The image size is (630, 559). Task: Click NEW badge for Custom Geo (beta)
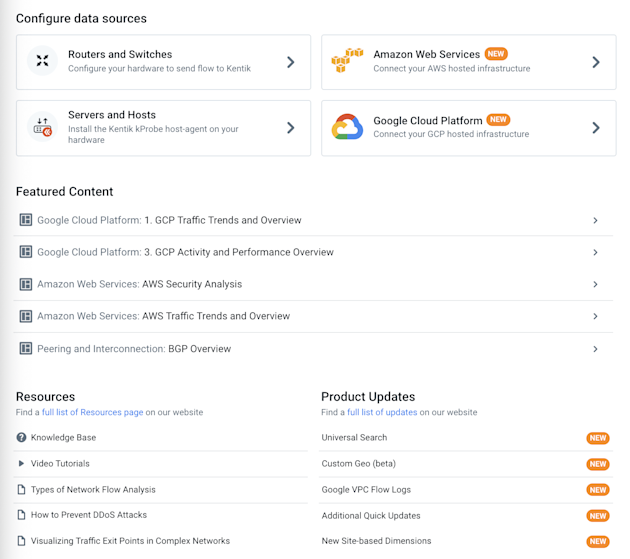click(598, 464)
